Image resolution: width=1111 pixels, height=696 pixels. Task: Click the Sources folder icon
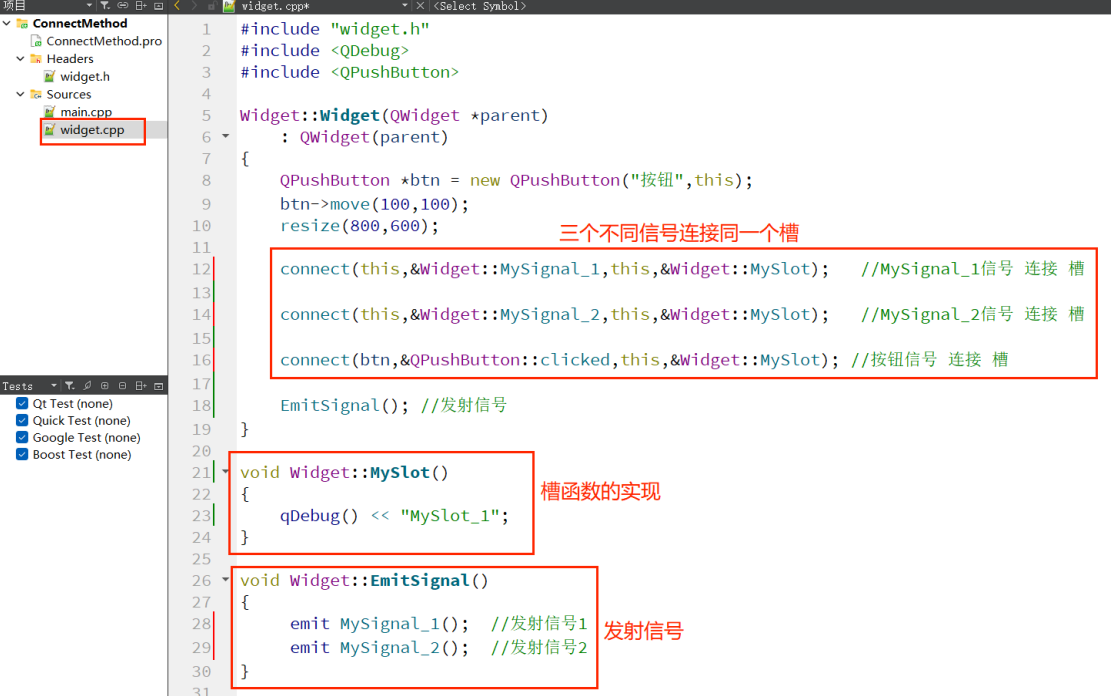pyautogui.click(x=36, y=94)
